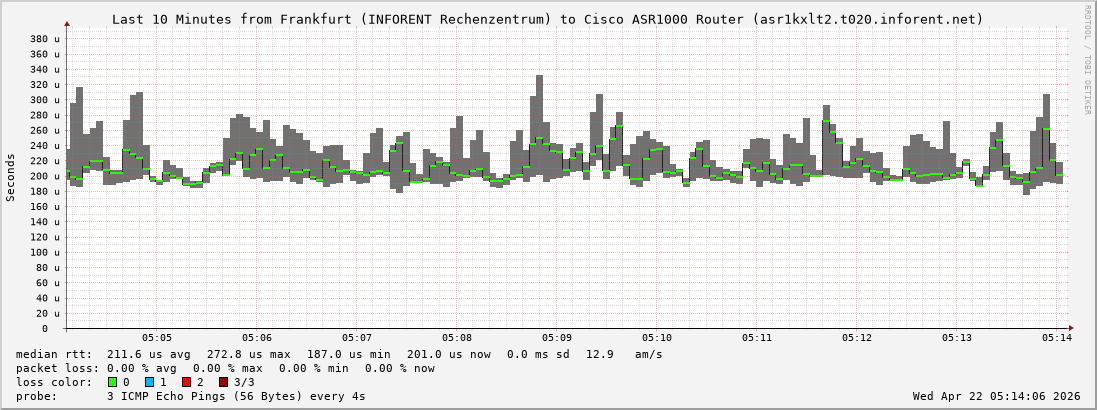Click the graph title mentioning Cisco ASR1000 Router

click(x=547, y=19)
